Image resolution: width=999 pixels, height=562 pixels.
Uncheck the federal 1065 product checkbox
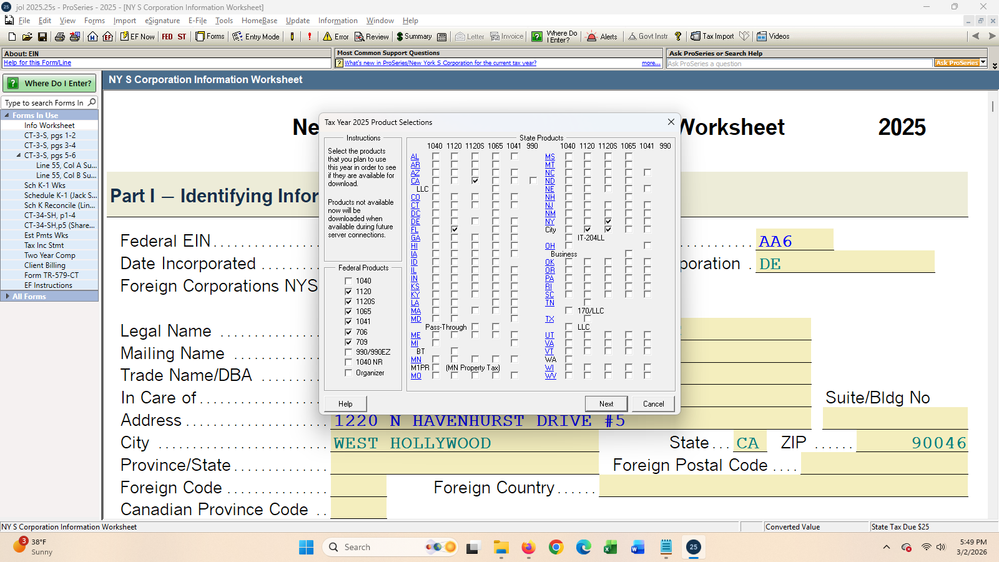coord(348,311)
